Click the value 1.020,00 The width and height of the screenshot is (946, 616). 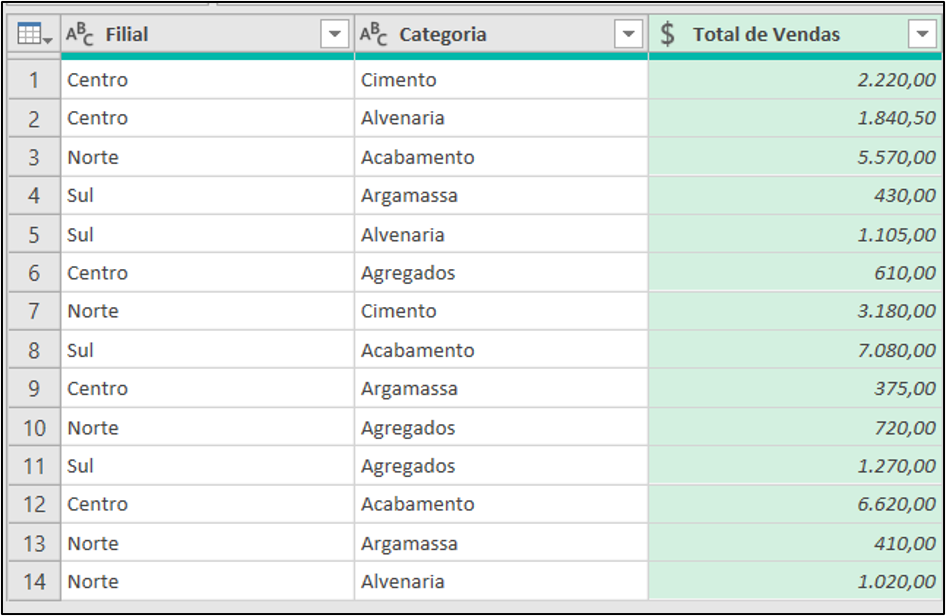pos(897,582)
